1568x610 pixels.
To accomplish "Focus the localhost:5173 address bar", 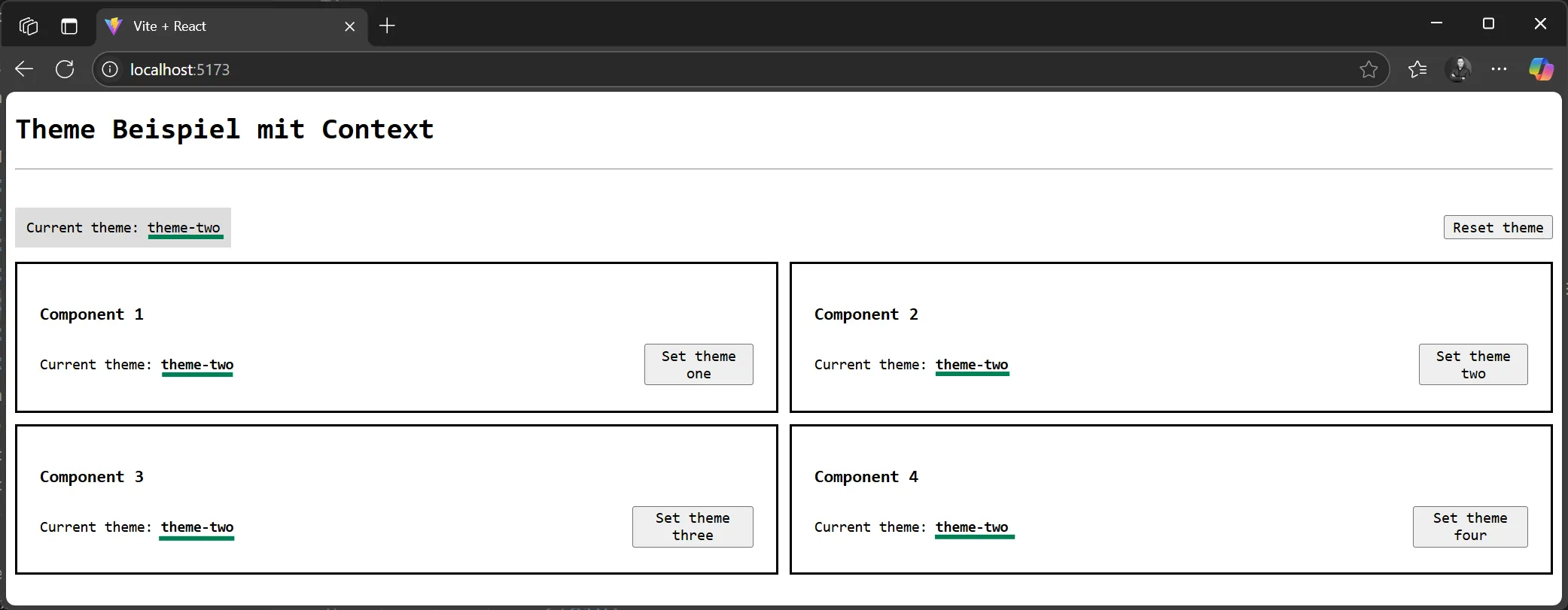I will [x=677, y=69].
